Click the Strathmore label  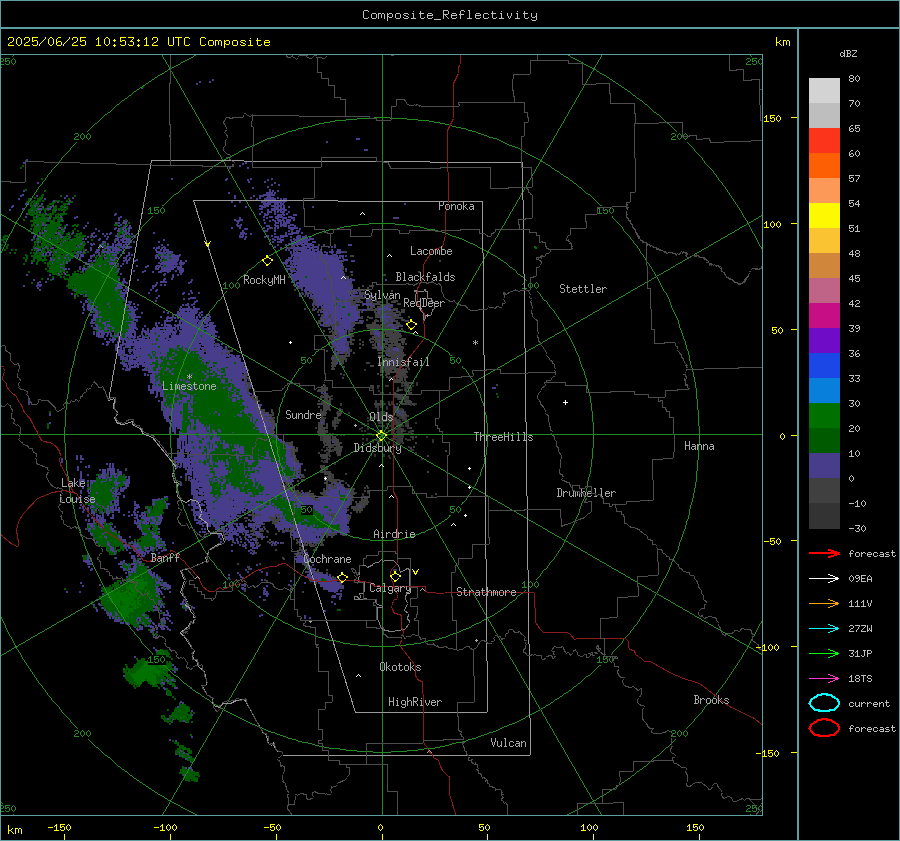click(486, 592)
